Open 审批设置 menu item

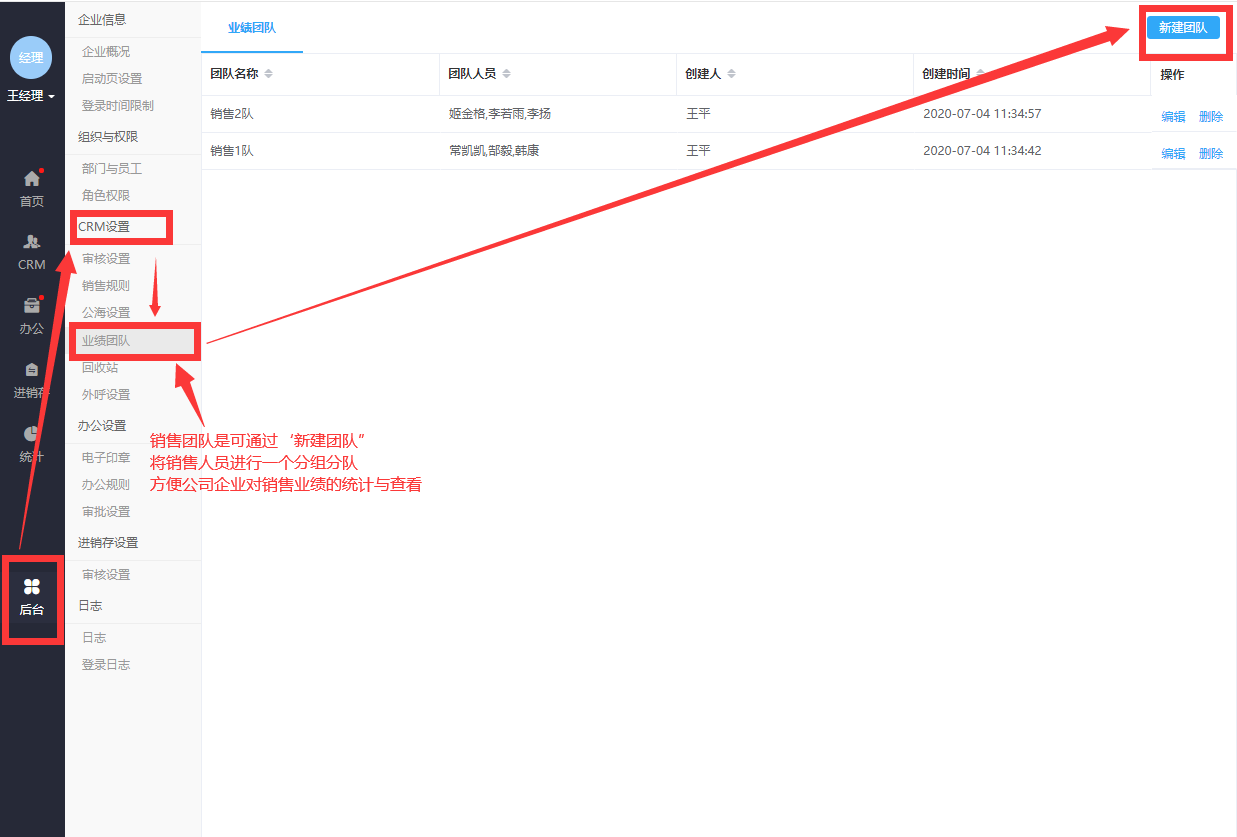point(106,512)
